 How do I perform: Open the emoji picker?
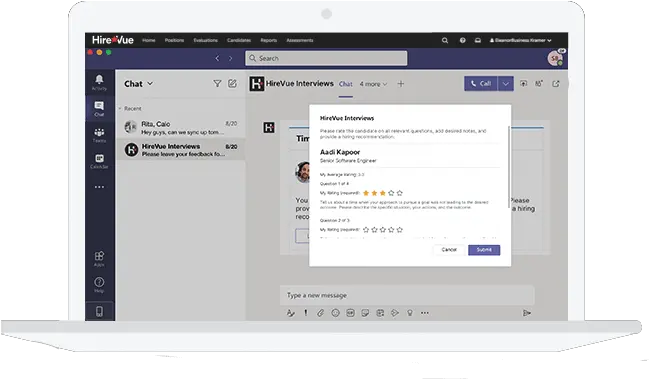335,313
